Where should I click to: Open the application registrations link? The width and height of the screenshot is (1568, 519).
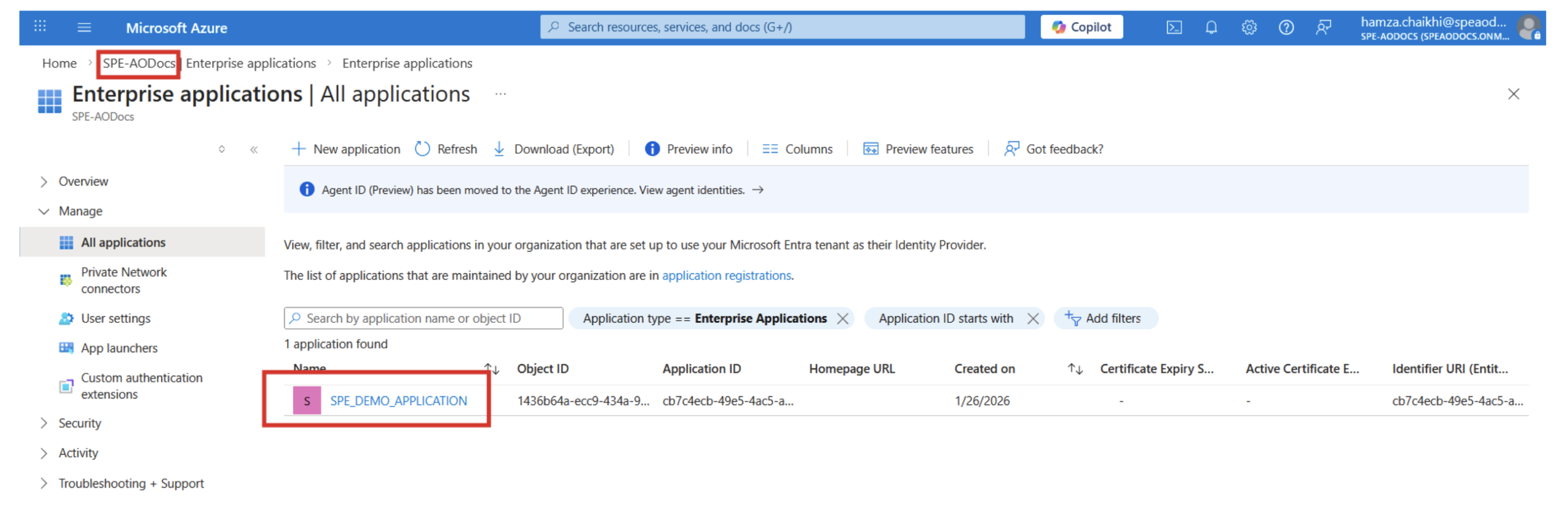[x=726, y=276]
